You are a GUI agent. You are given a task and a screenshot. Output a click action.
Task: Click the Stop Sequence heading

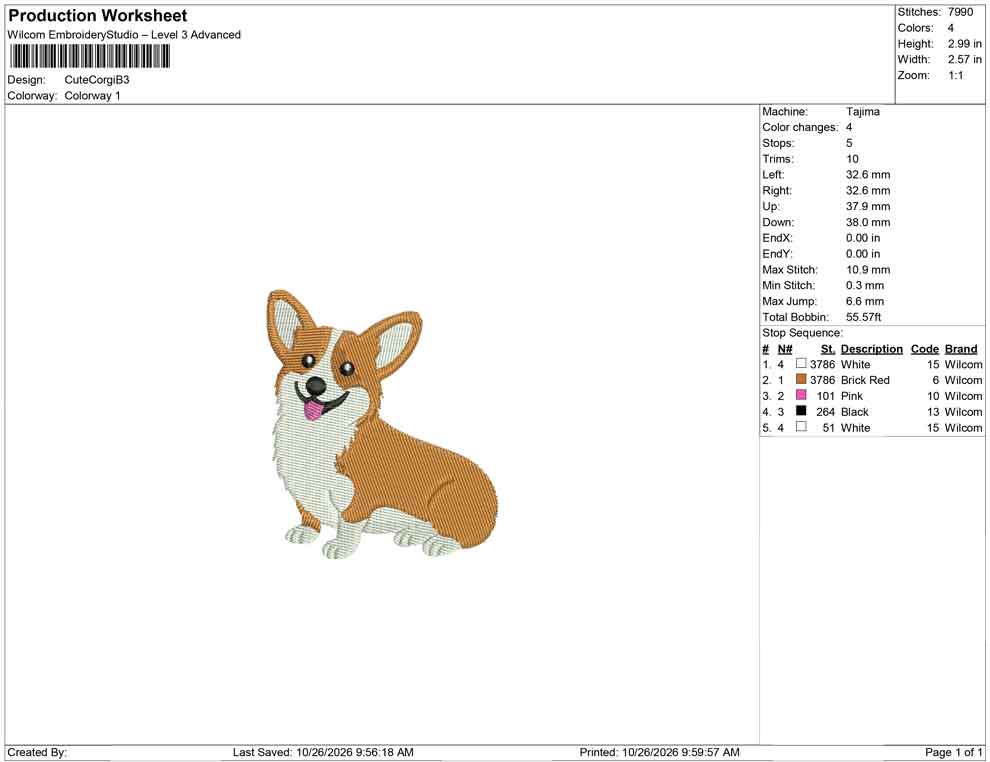[802, 333]
